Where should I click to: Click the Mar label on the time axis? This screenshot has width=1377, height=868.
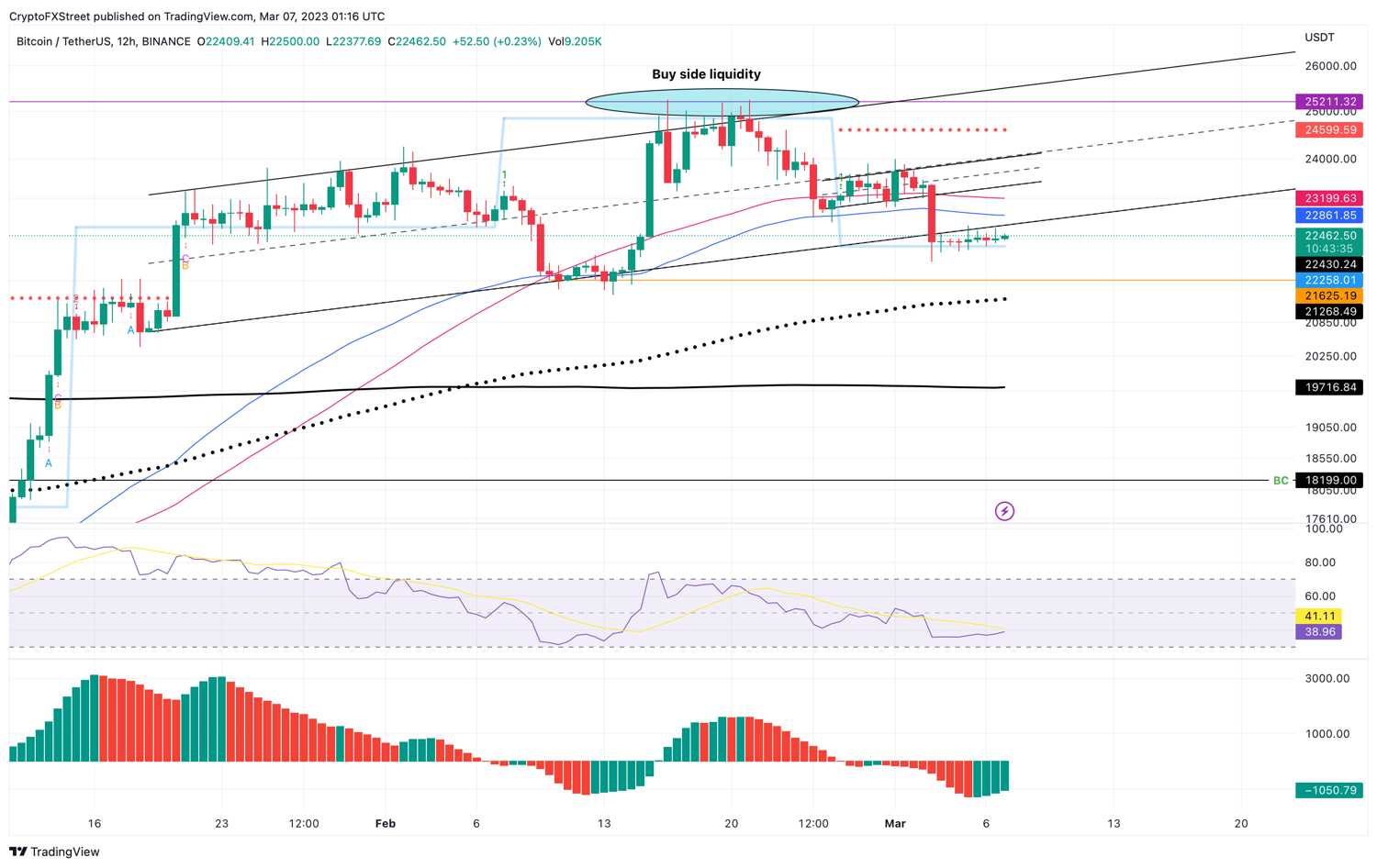pyautogui.click(x=895, y=823)
